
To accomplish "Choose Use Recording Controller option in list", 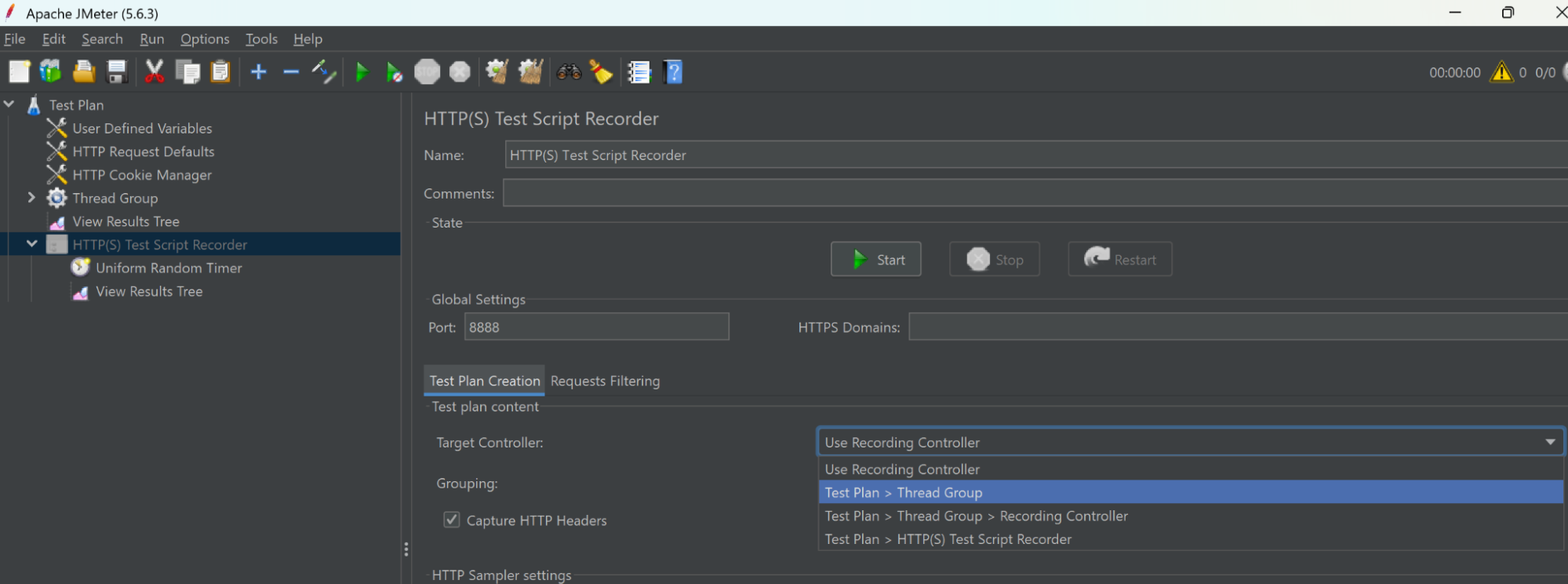I will click(1191, 469).
